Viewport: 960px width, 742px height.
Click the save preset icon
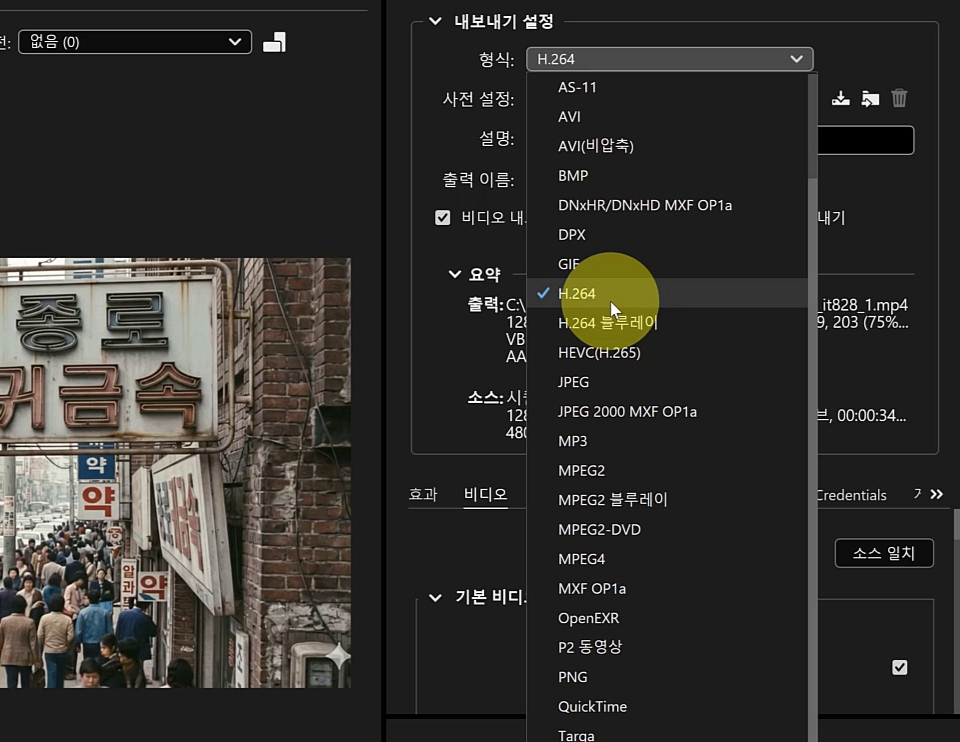pyautogui.click(x=841, y=99)
